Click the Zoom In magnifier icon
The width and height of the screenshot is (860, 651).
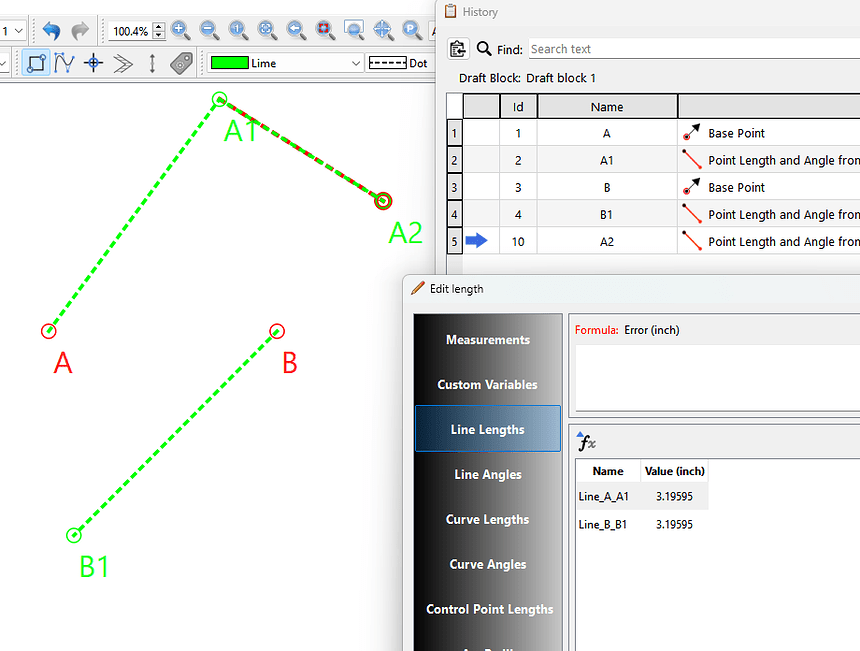tap(181, 31)
